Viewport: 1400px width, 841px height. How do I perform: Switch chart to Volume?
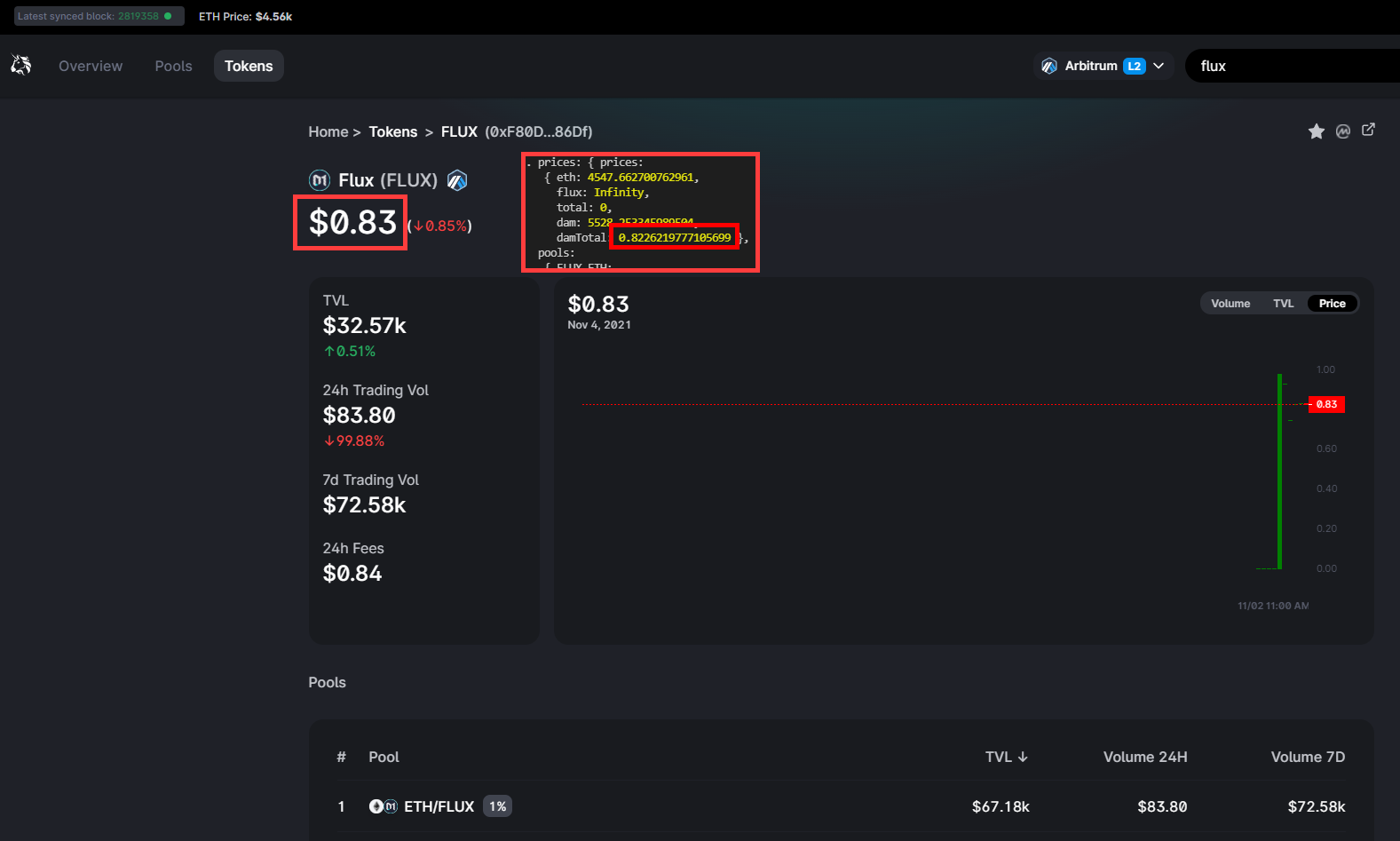1230,304
